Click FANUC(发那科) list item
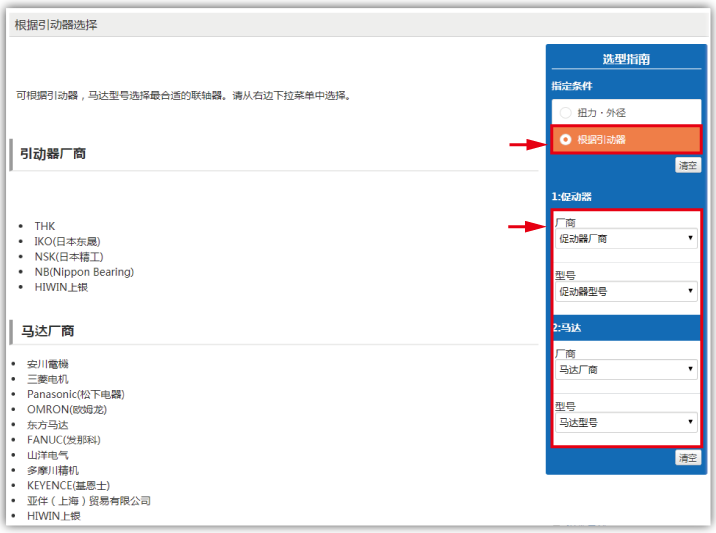This screenshot has height=533, width=716. click(64, 440)
